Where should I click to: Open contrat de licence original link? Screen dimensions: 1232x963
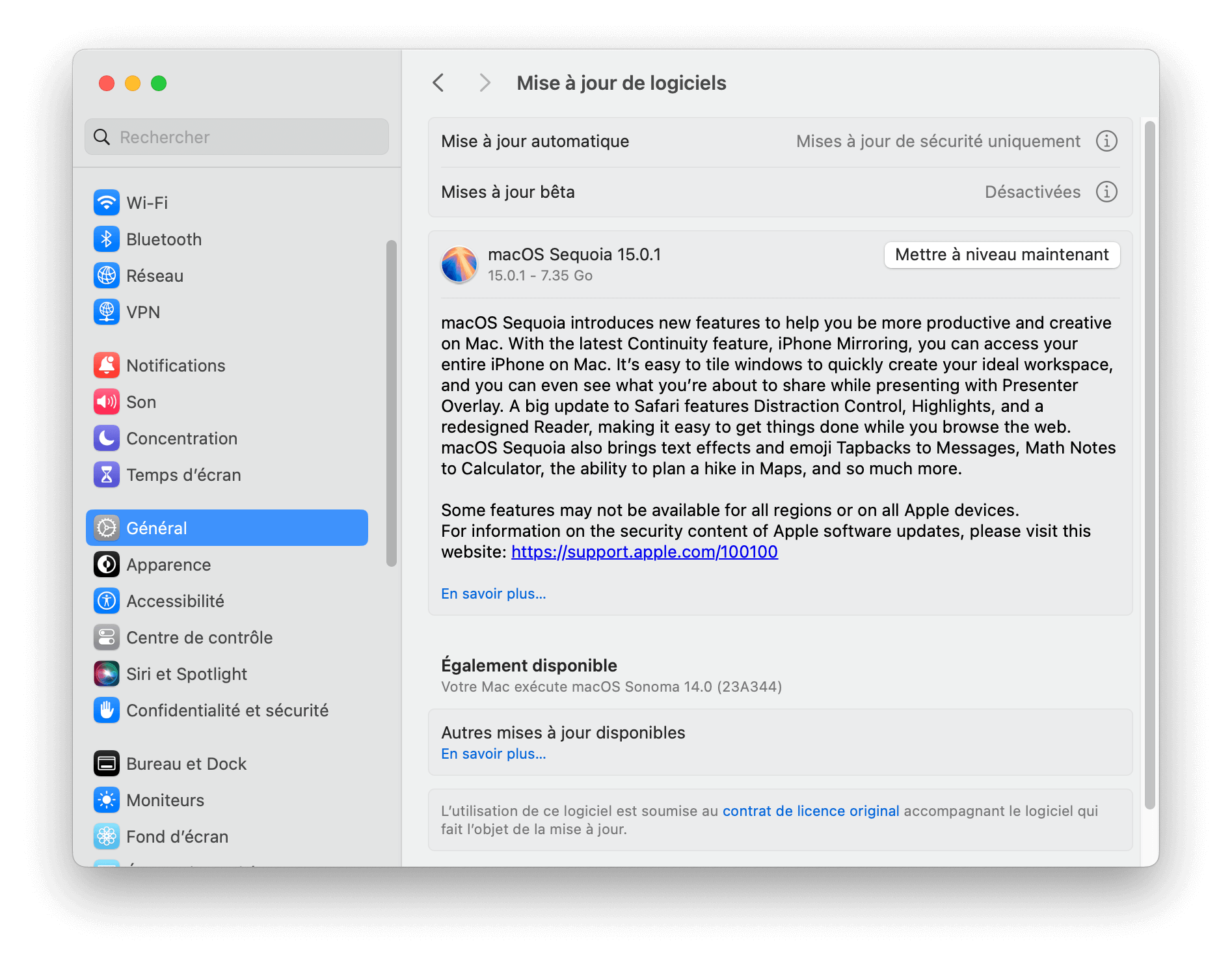coord(811,811)
